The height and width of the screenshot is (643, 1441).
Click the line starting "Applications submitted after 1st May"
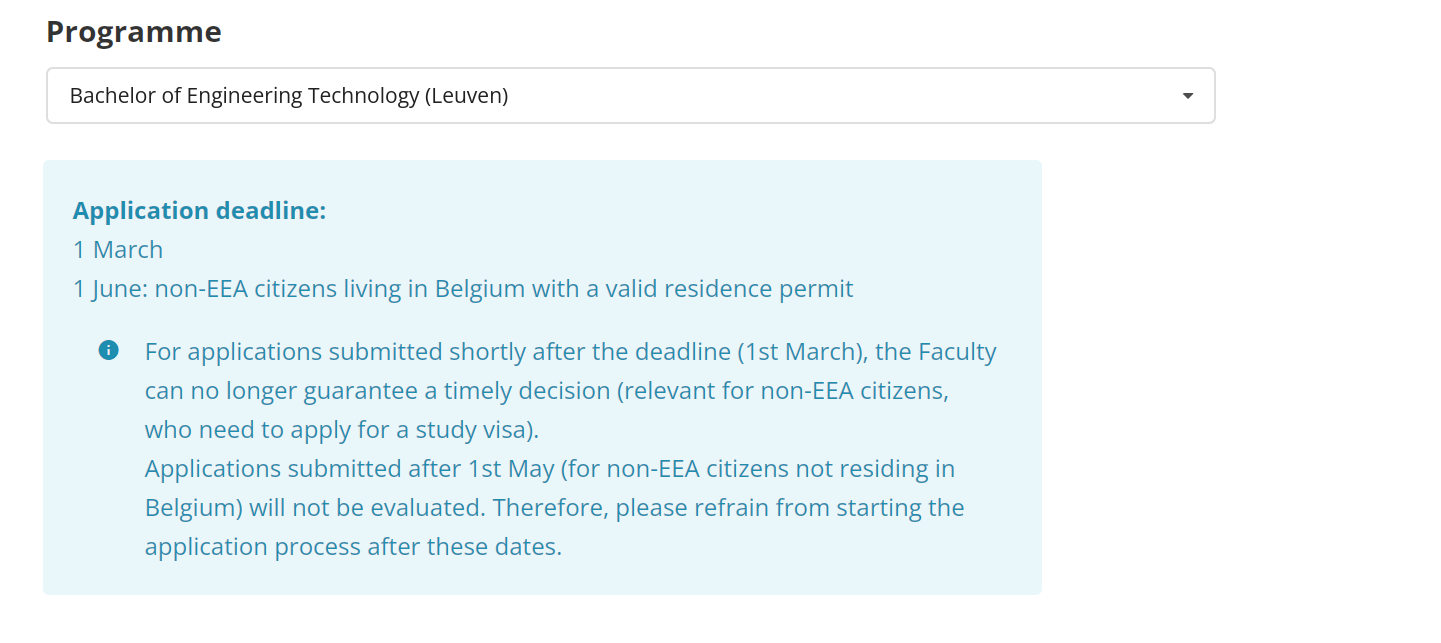549,469
